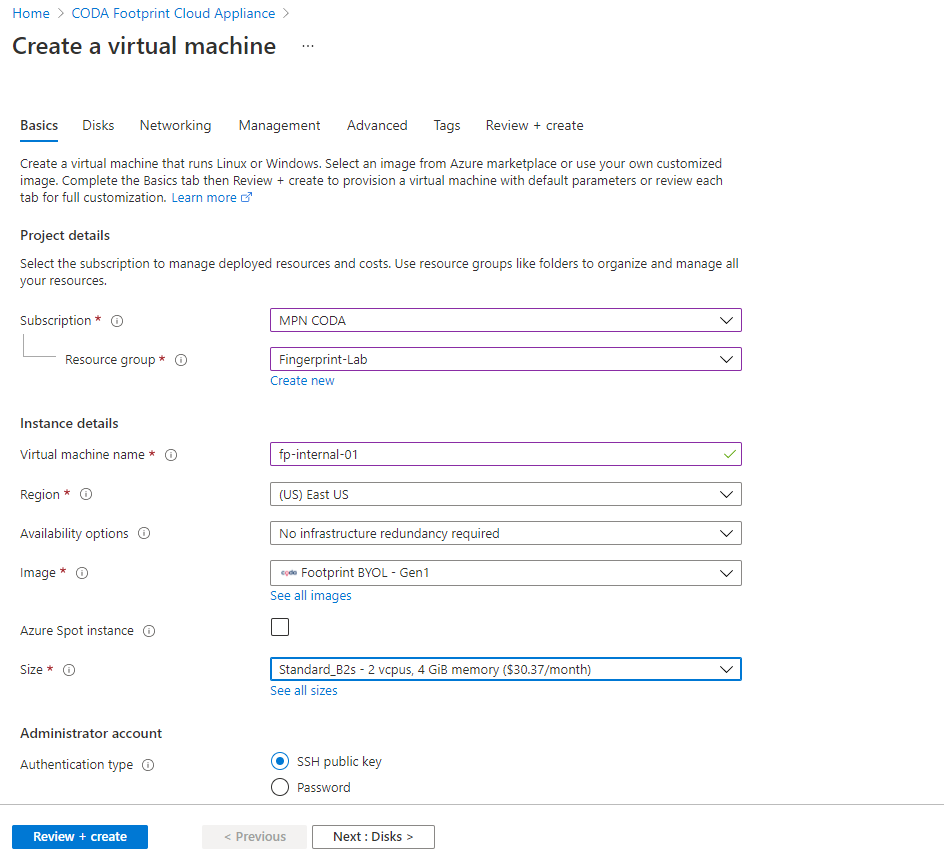Open the more options ellipsis beside the title
This screenshot has height=862, width=944.
308,46
